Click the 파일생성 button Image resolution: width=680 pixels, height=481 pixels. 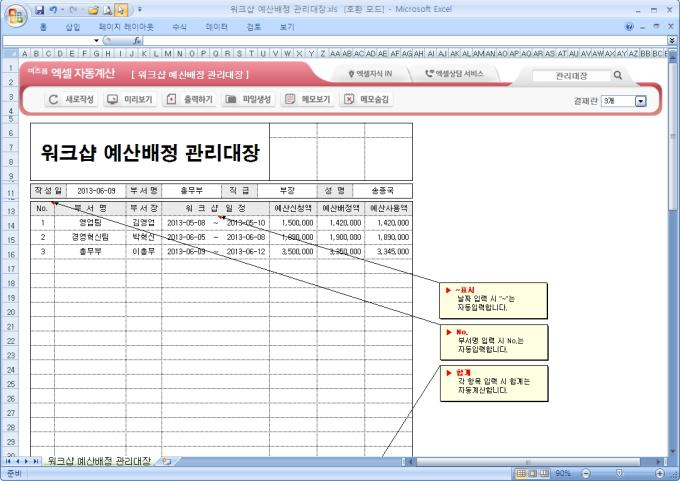click(x=248, y=99)
